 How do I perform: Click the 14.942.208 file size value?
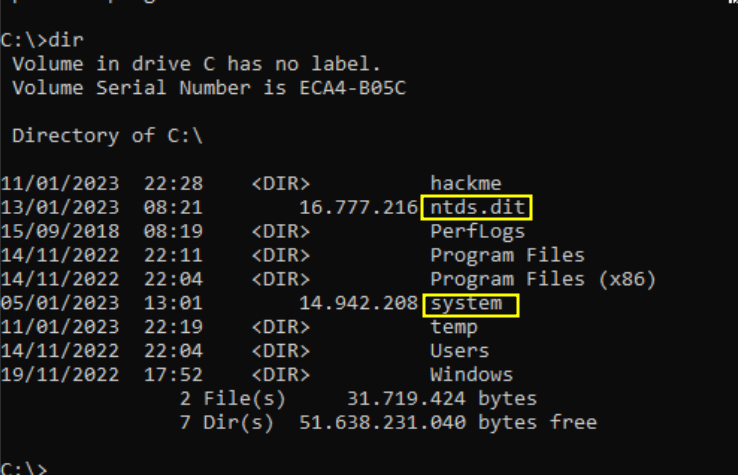tap(358, 304)
